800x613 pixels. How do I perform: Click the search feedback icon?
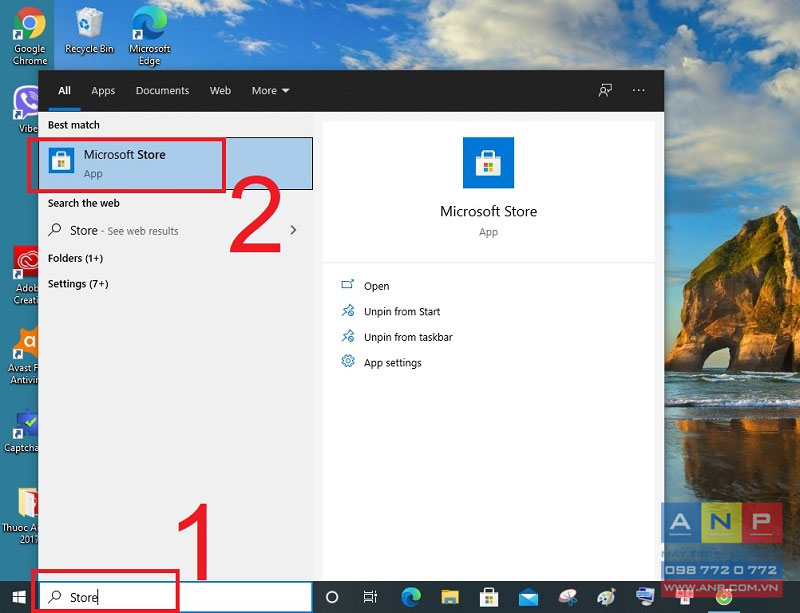605,91
